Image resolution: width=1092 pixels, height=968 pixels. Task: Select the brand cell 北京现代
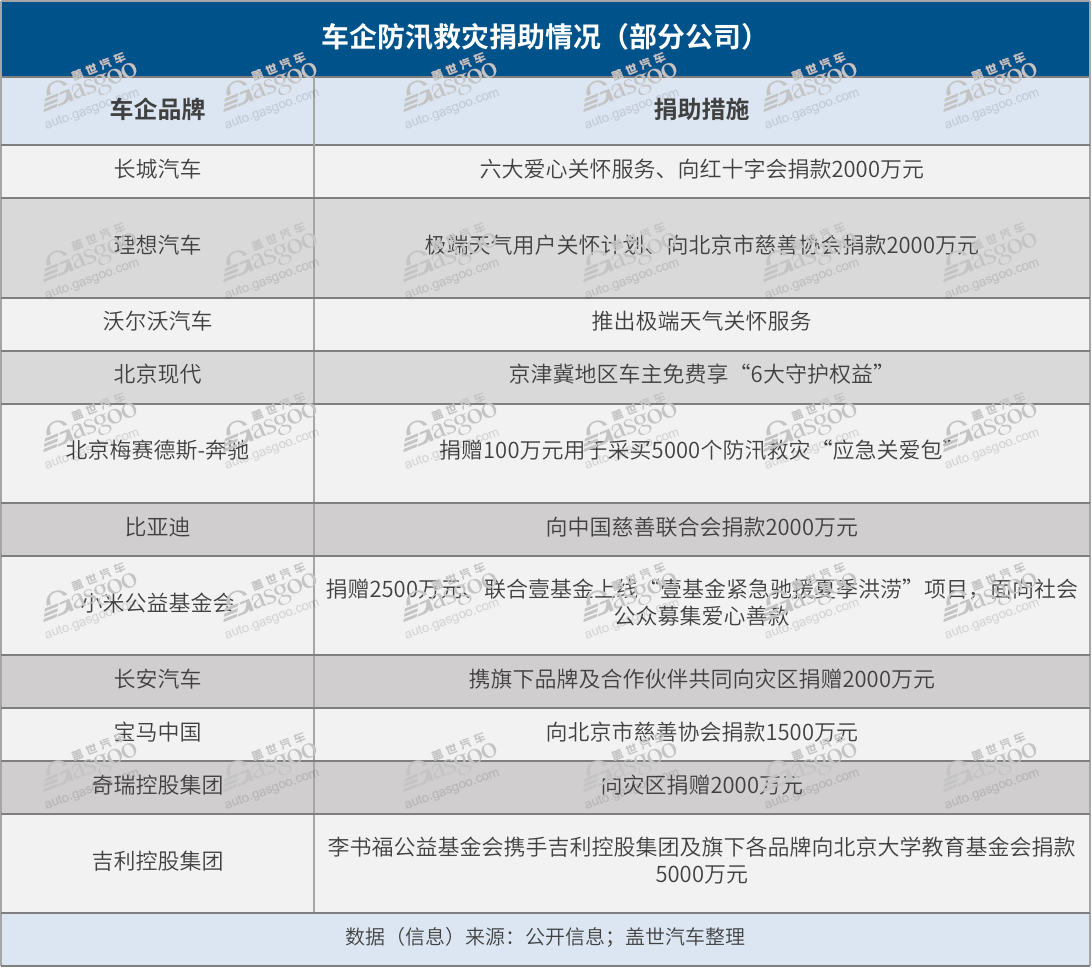tap(157, 375)
